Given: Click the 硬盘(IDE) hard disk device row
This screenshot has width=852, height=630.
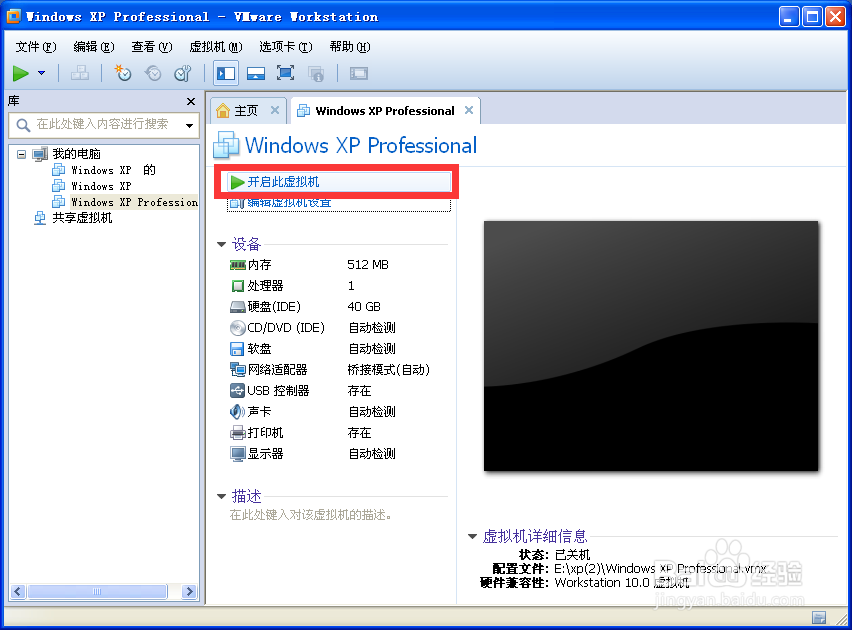Looking at the screenshot, I should (337, 307).
